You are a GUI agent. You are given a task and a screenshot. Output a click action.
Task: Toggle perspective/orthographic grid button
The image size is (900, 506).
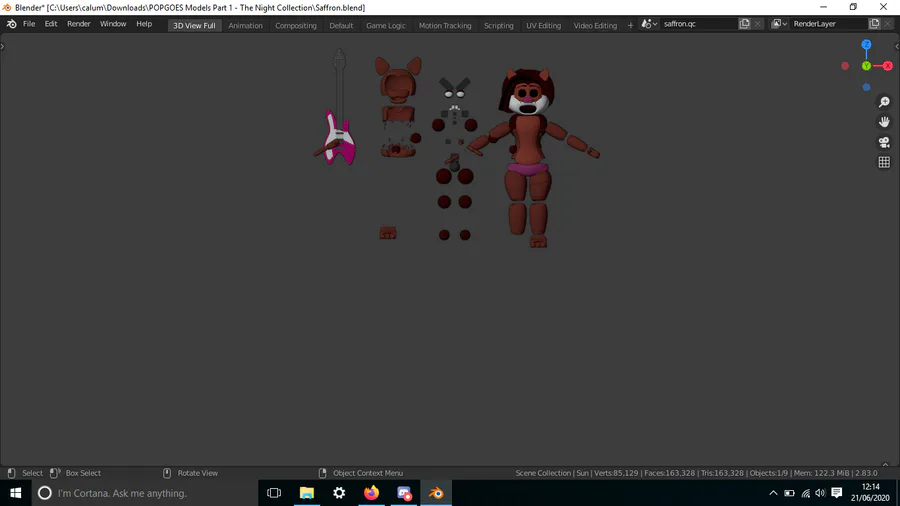884,162
